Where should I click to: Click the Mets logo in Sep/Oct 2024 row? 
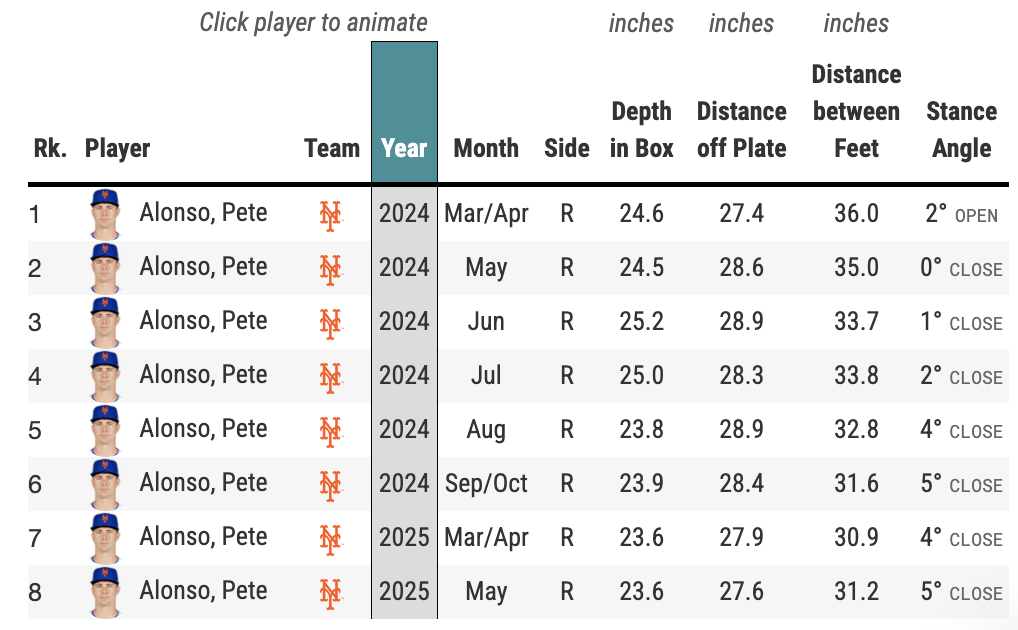pos(330,484)
